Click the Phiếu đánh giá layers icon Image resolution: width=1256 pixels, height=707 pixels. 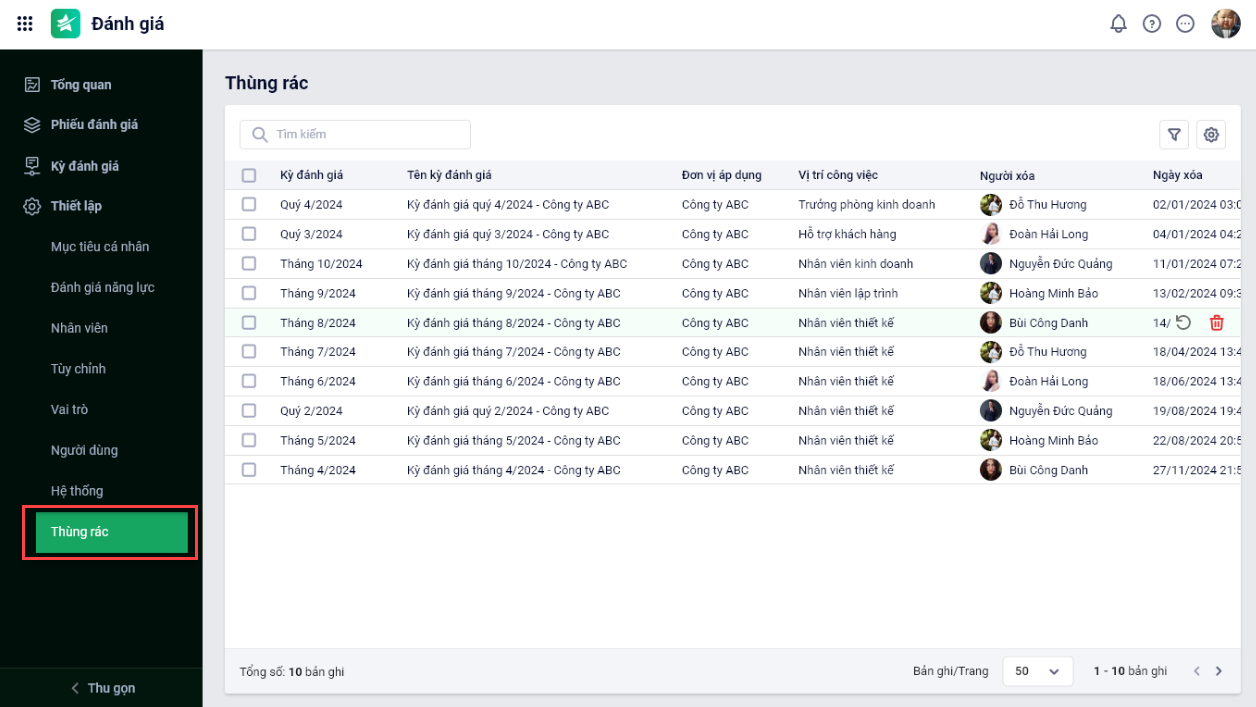pos(32,125)
